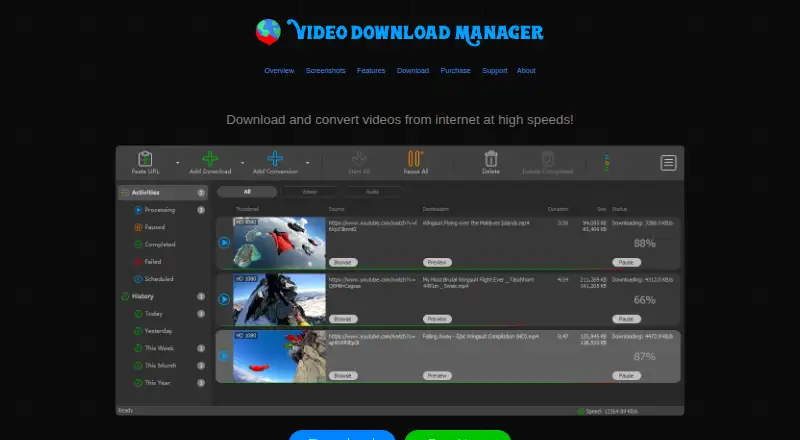Click progress bar of the 88% download

pyautogui.click(x=449, y=269)
